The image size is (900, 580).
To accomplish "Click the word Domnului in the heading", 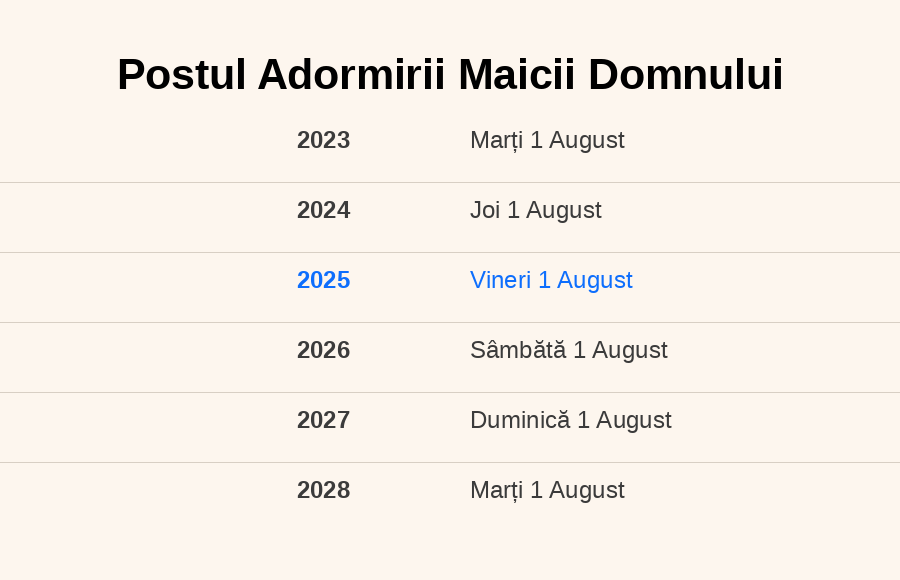I will (685, 75).
